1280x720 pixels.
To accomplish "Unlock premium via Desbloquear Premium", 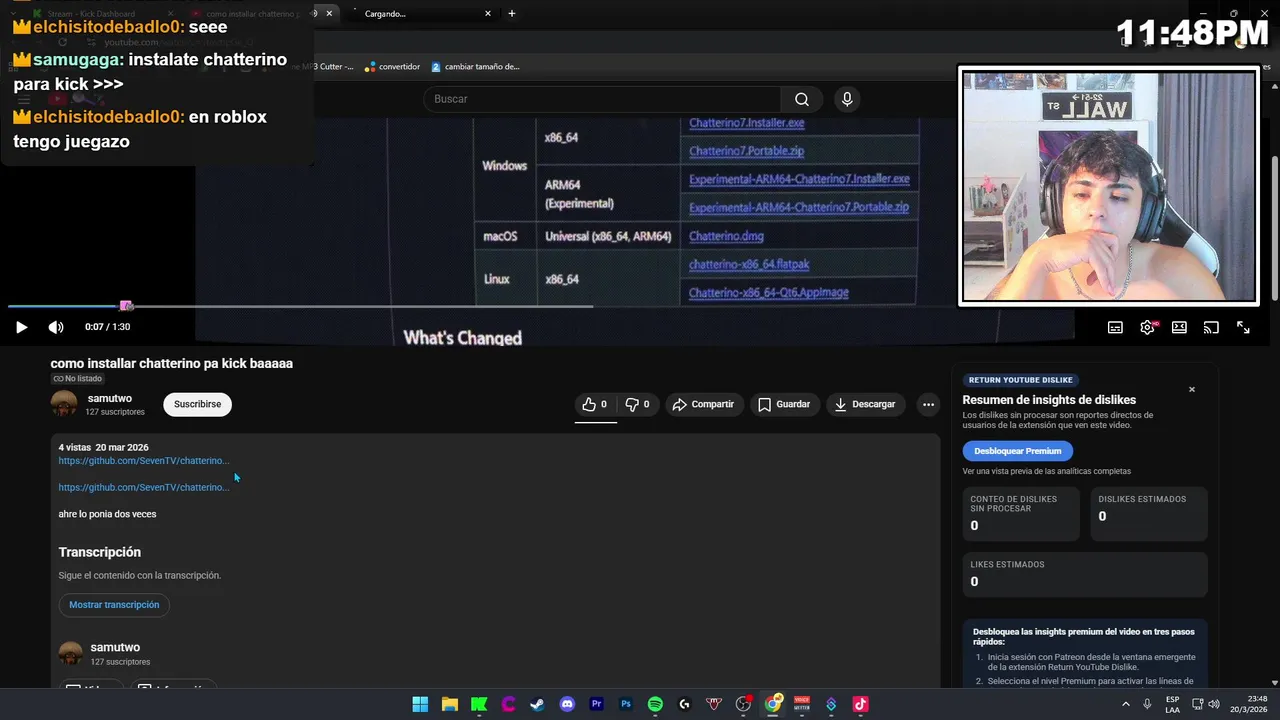I will coord(1018,451).
